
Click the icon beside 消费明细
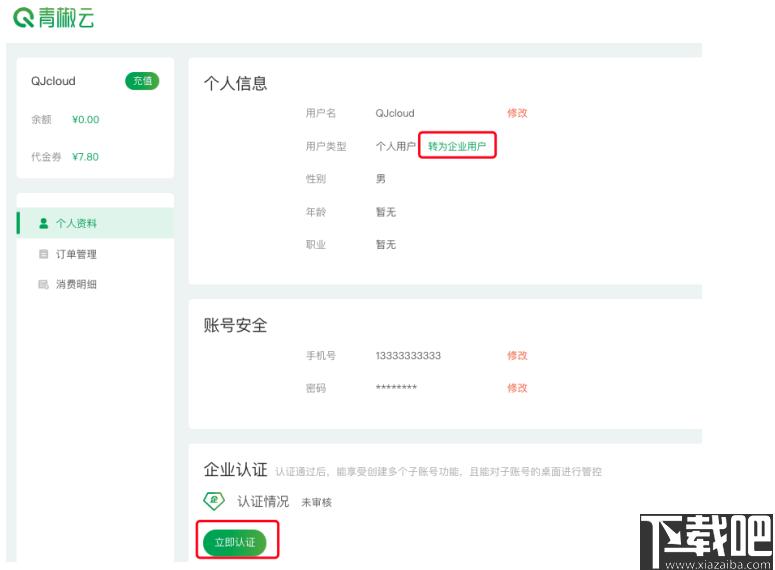pos(43,284)
